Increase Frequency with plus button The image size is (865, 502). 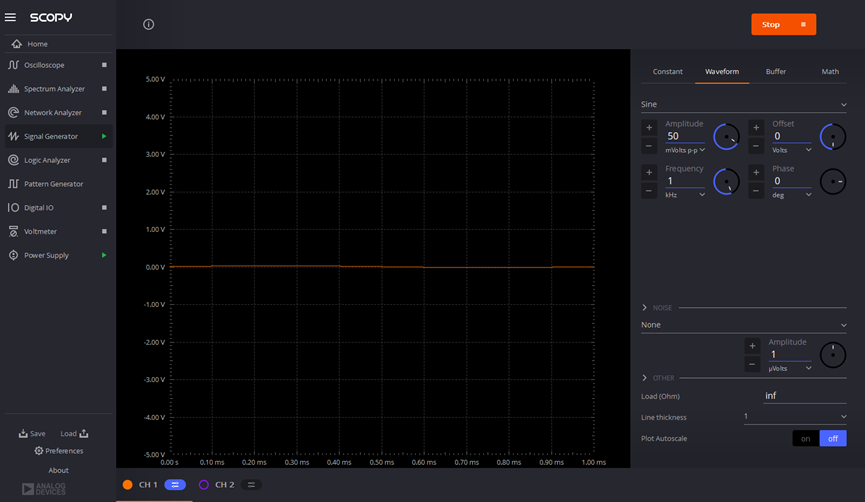point(649,172)
